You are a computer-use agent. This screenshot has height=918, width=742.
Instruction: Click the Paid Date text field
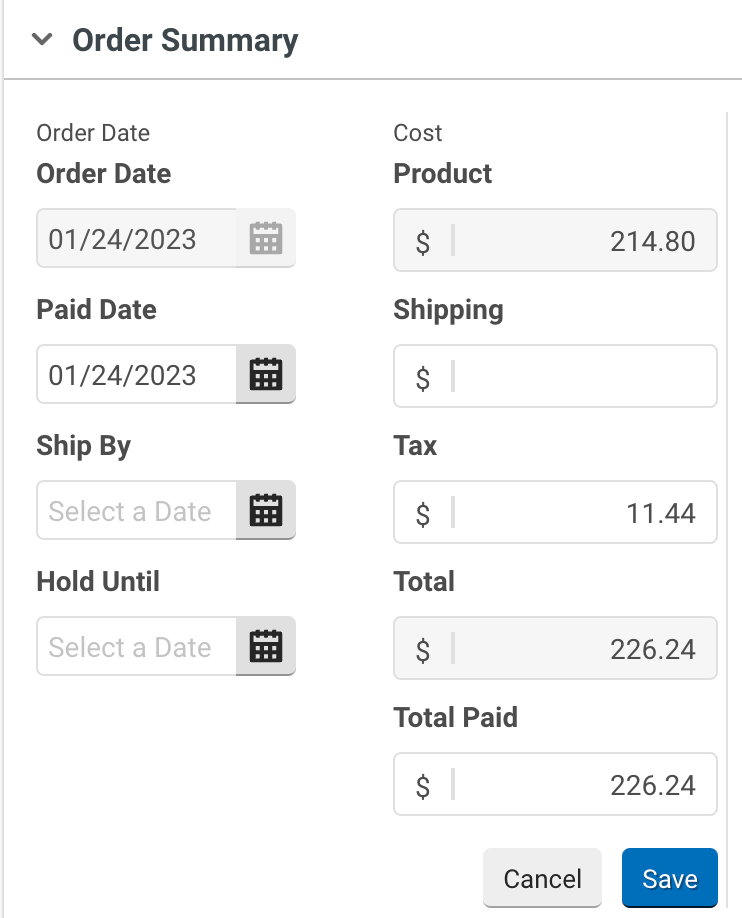click(137, 375)
